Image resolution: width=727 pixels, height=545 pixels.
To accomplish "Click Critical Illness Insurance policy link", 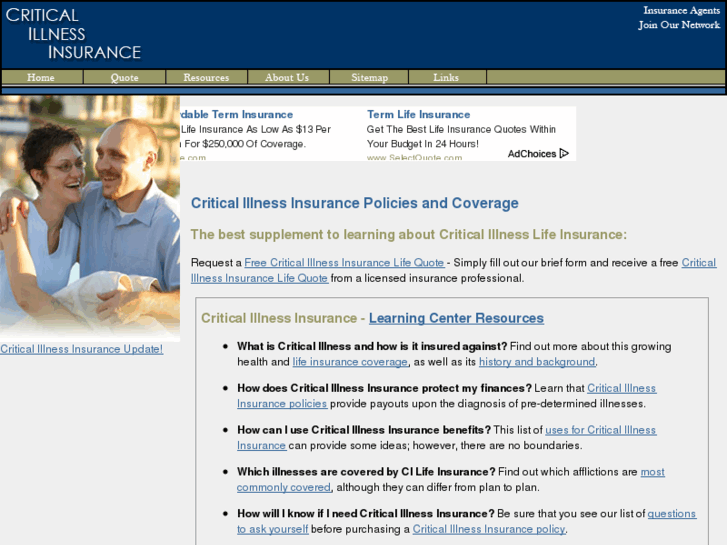I will coord(489,529).
